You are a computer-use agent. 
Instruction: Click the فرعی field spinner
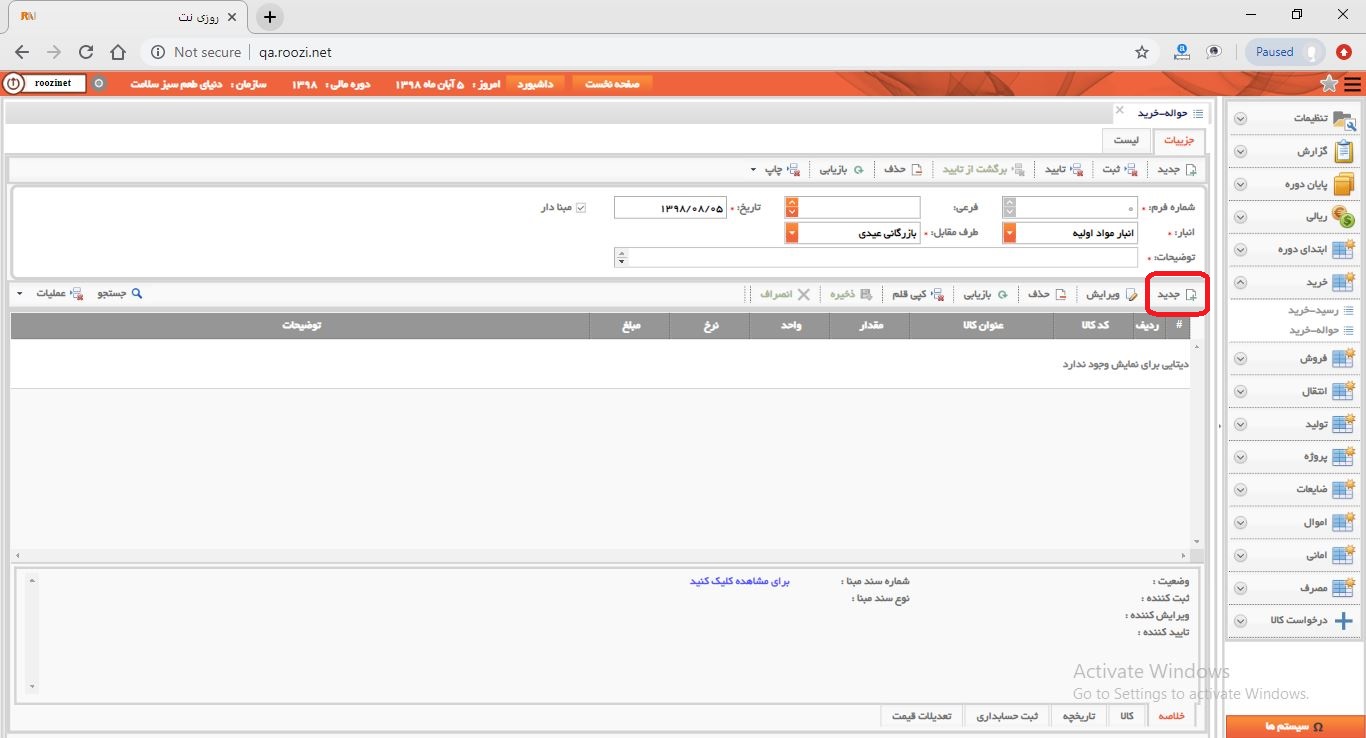(792, 207)
